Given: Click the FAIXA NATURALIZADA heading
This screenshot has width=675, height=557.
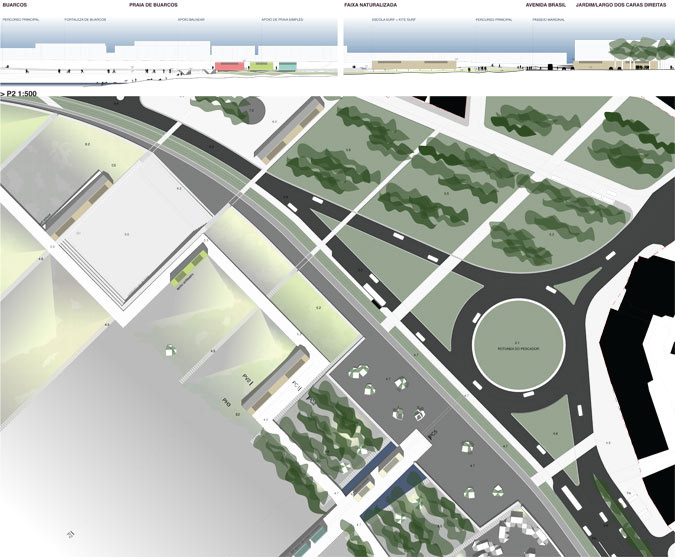Looking at the screenshot, I should coord(371,5).
